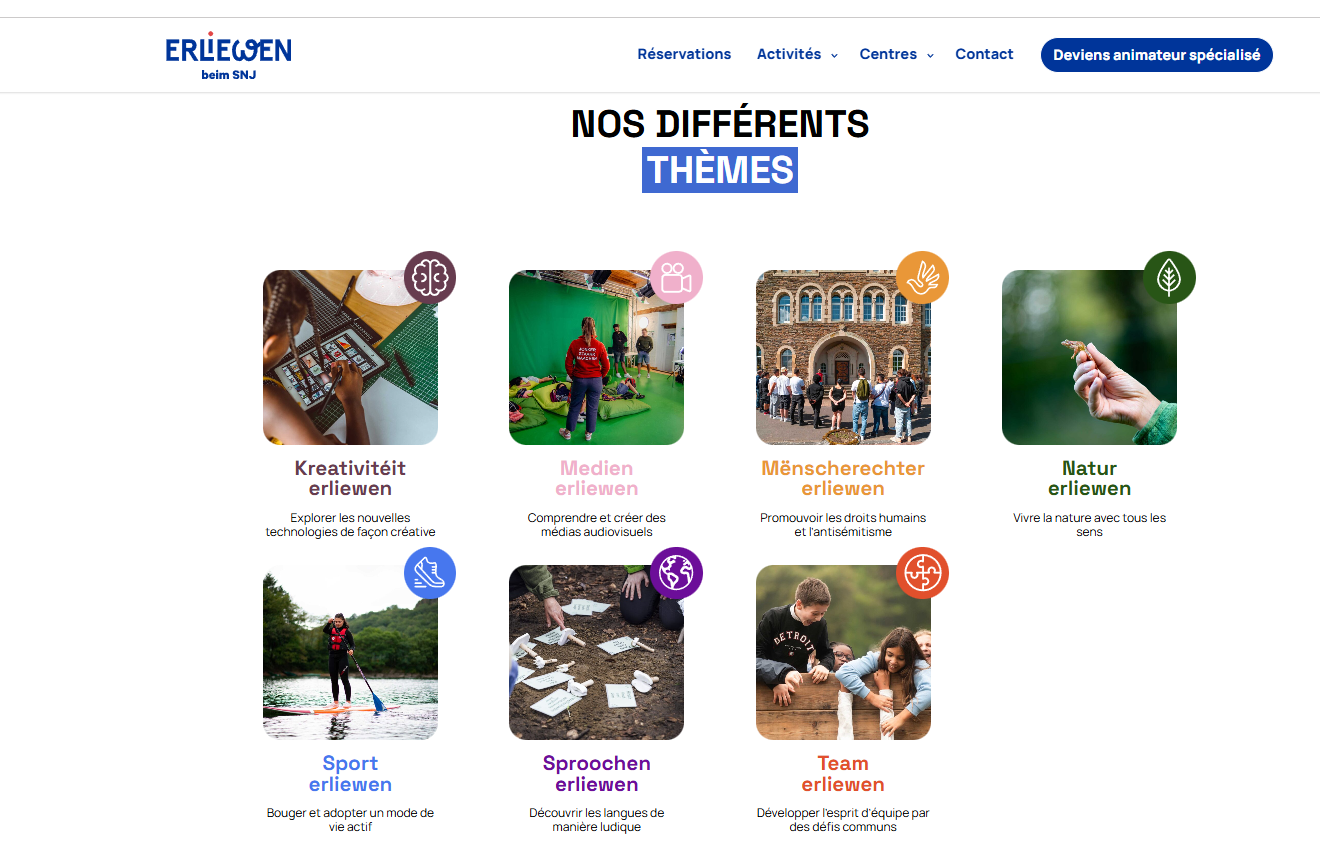Screen dimensions: 1320x853
Task: Click the brain icon for Kreativitéit
Action: pyautogui.click(x=430, y=277)
